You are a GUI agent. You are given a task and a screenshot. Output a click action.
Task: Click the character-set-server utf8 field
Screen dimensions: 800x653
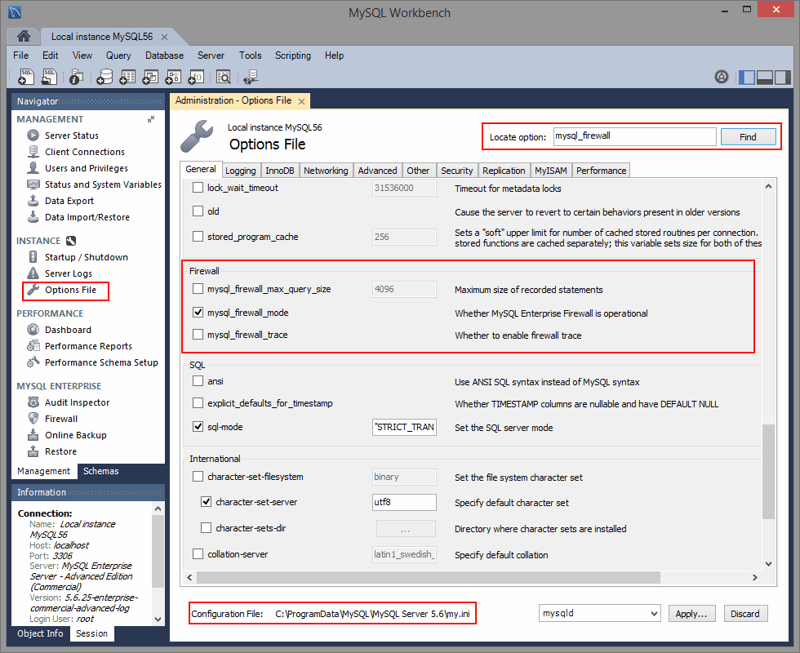tap(404, 502)
